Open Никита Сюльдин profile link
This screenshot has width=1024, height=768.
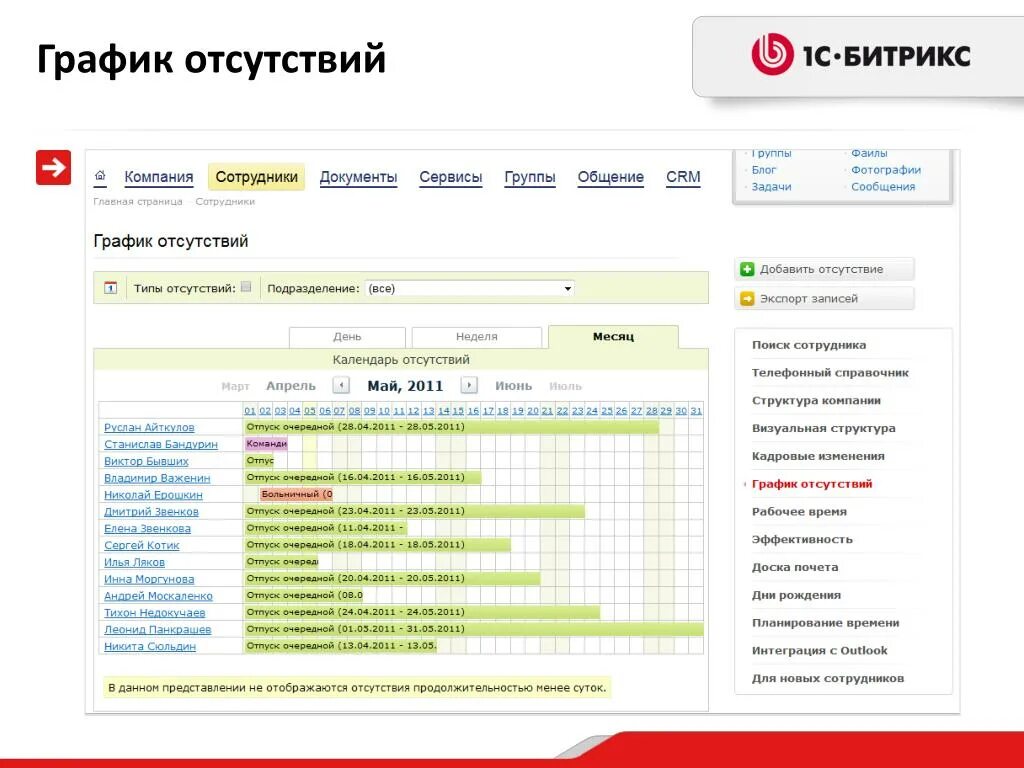pos(150,647)
